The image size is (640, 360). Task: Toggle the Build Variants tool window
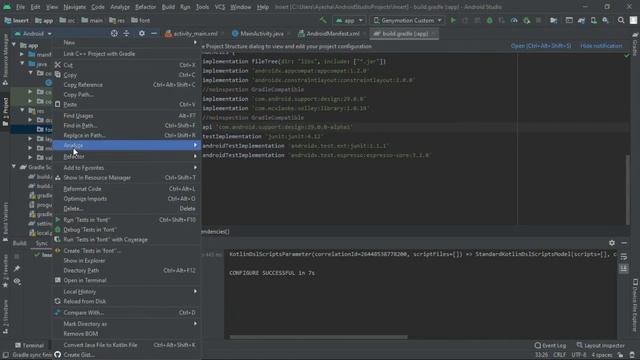(5, 221)
